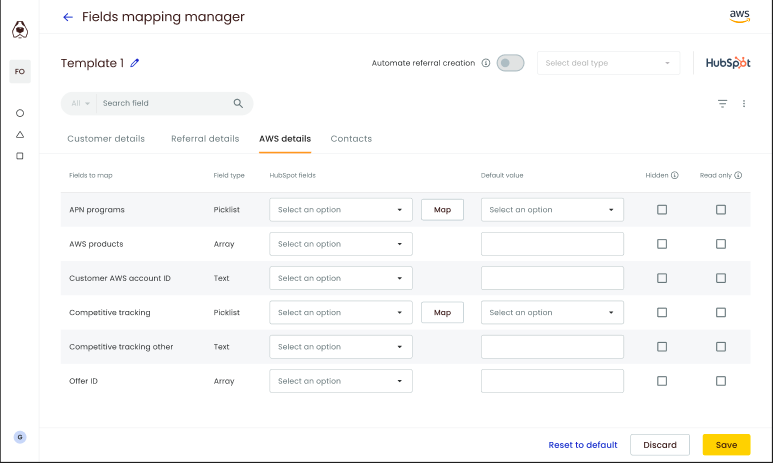
Task: Click the info icon next to Read only
Action: [x=738, y=175]
